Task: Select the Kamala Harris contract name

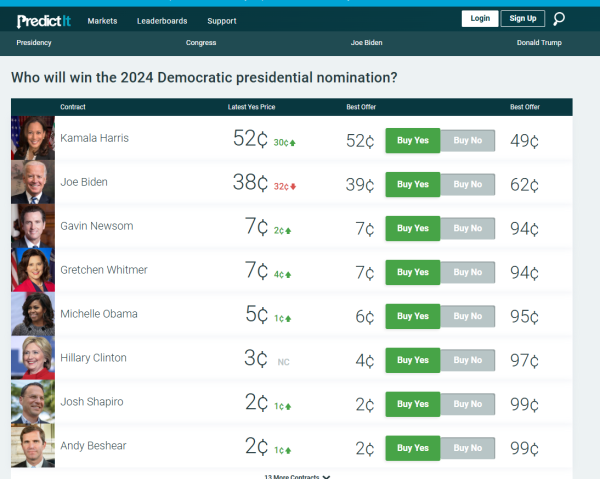Action: pyautogui.click(x=95, y=138)
